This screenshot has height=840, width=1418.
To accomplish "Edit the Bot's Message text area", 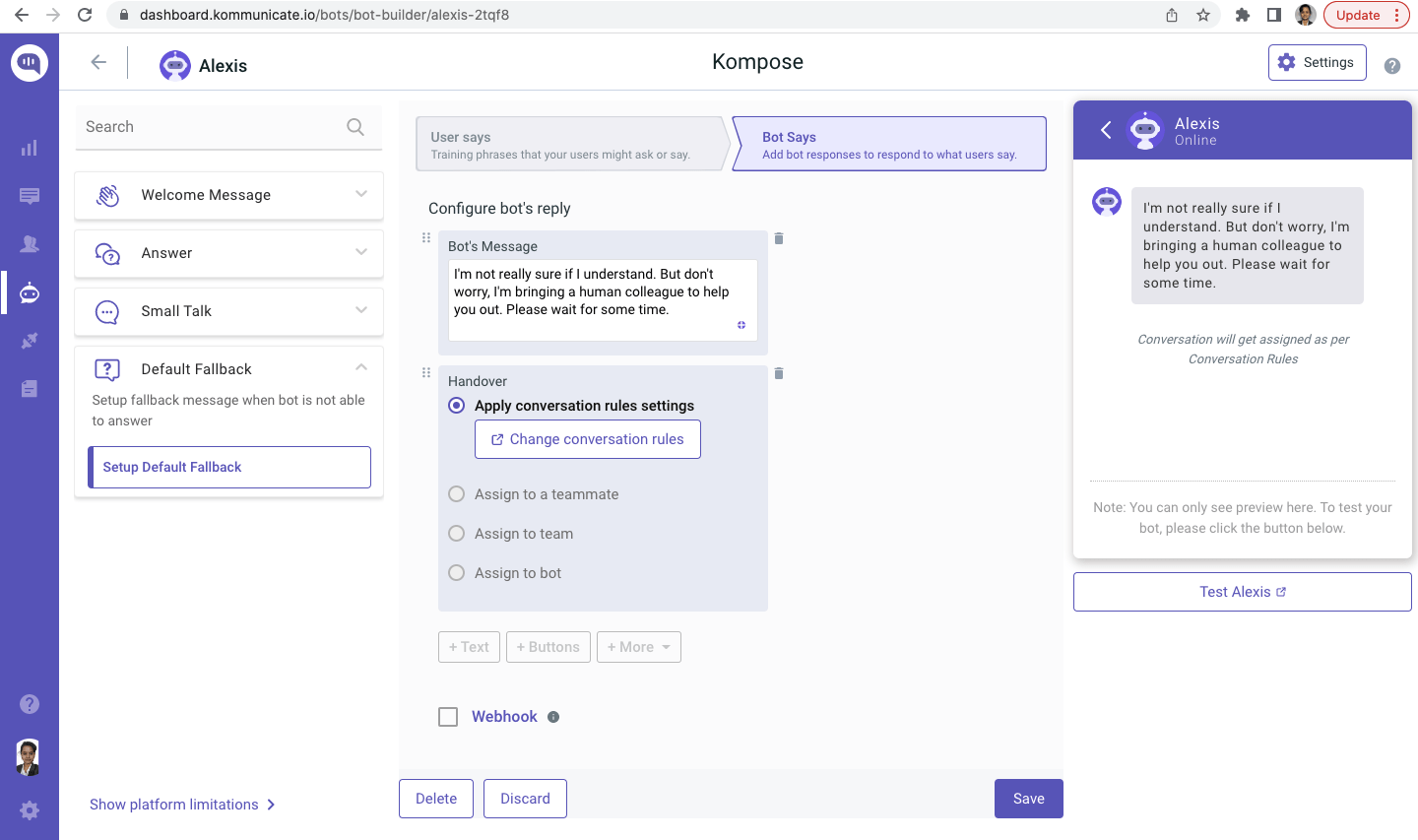I will (x=603, y=300).
